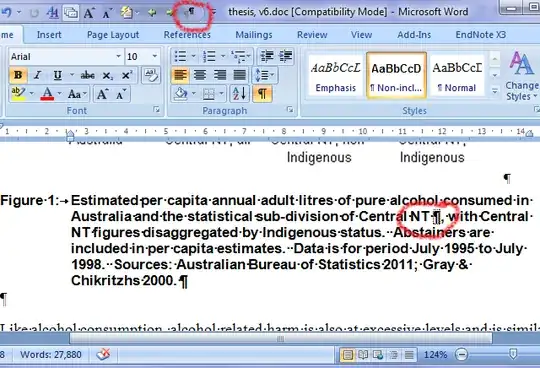Click the Words: 27,880 word count
This screenshot has height=368, width=540.
click(51, 355)
